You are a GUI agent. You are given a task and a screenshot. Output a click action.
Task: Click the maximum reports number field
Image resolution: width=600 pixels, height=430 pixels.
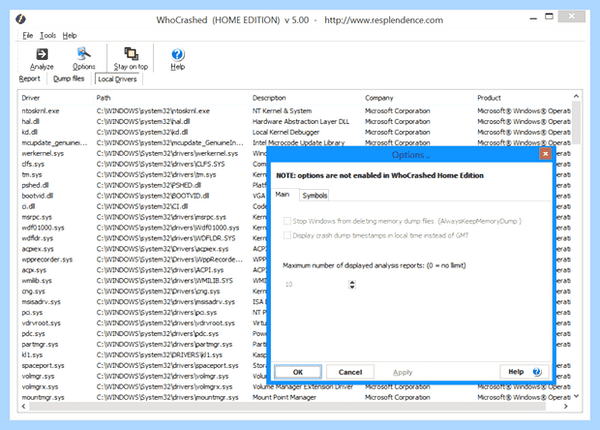315,284
